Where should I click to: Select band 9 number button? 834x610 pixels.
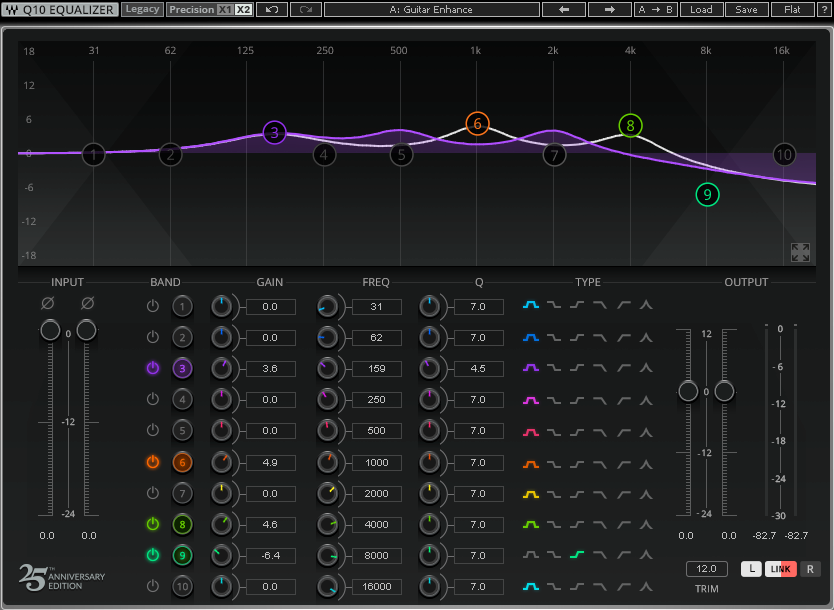(182, 555)
